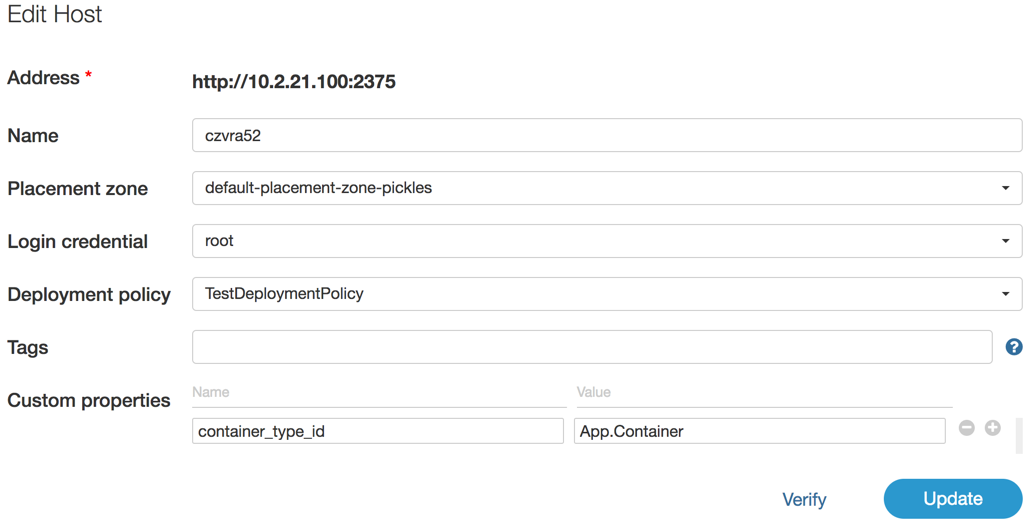Click the host address http://10.2.21.100:2375
The image size is (1032, 526).
[x=294, y=82]
